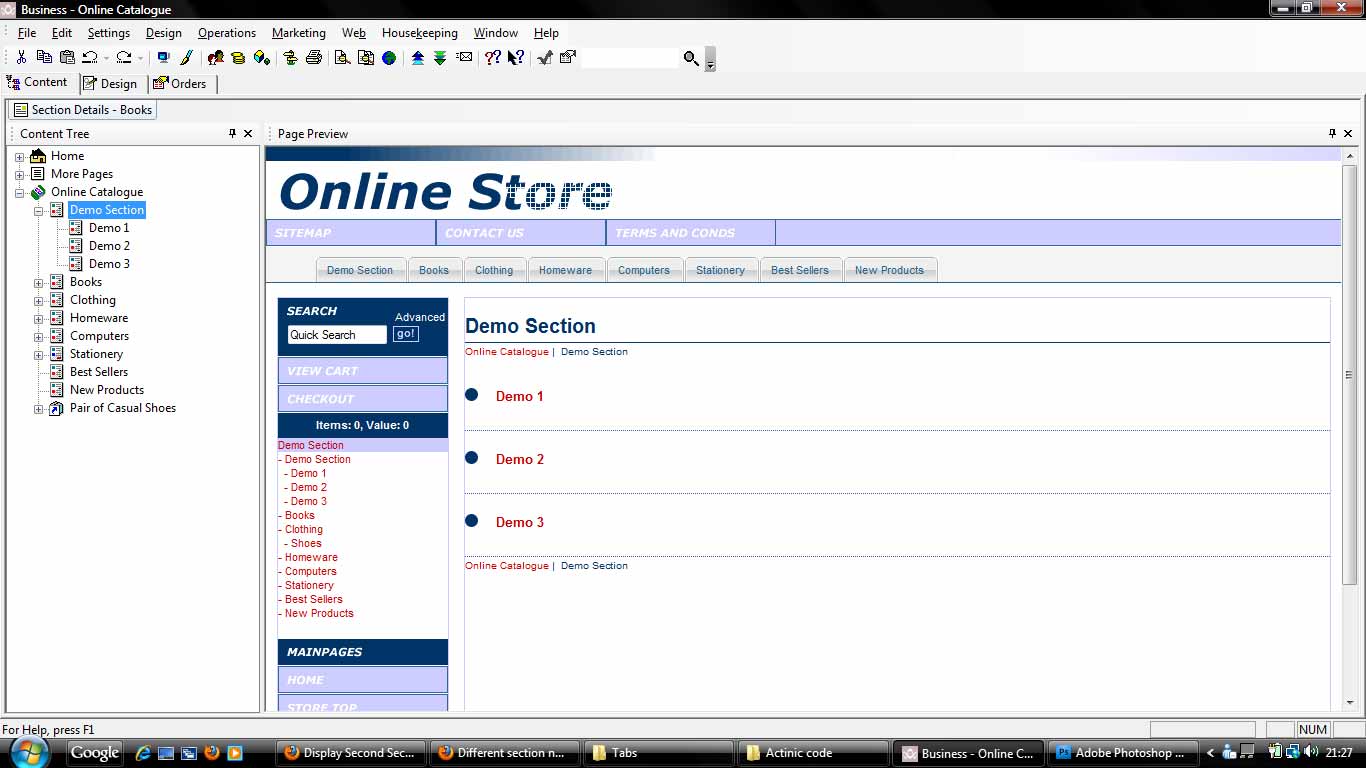Screen dimensions: 1366x768
Task: Open Adobe Photoshop from the taskbar
Action: coord(1120,753)
